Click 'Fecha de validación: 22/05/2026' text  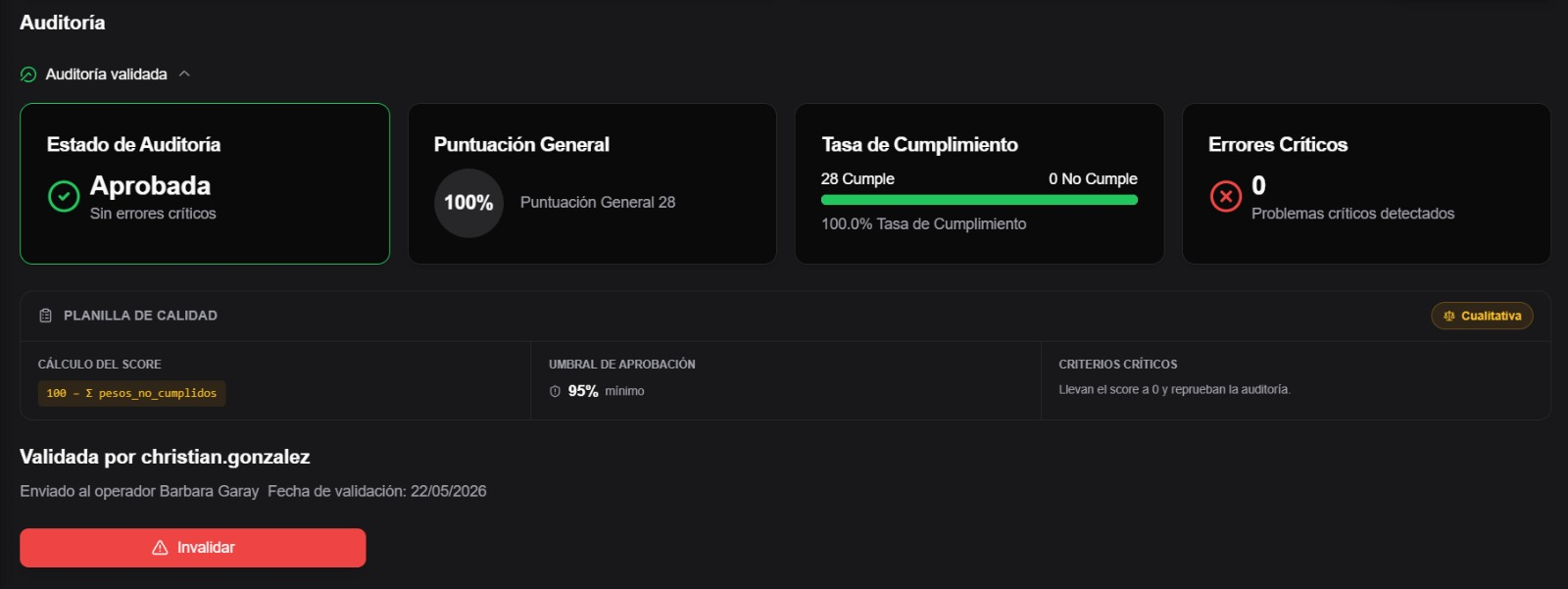377,491
